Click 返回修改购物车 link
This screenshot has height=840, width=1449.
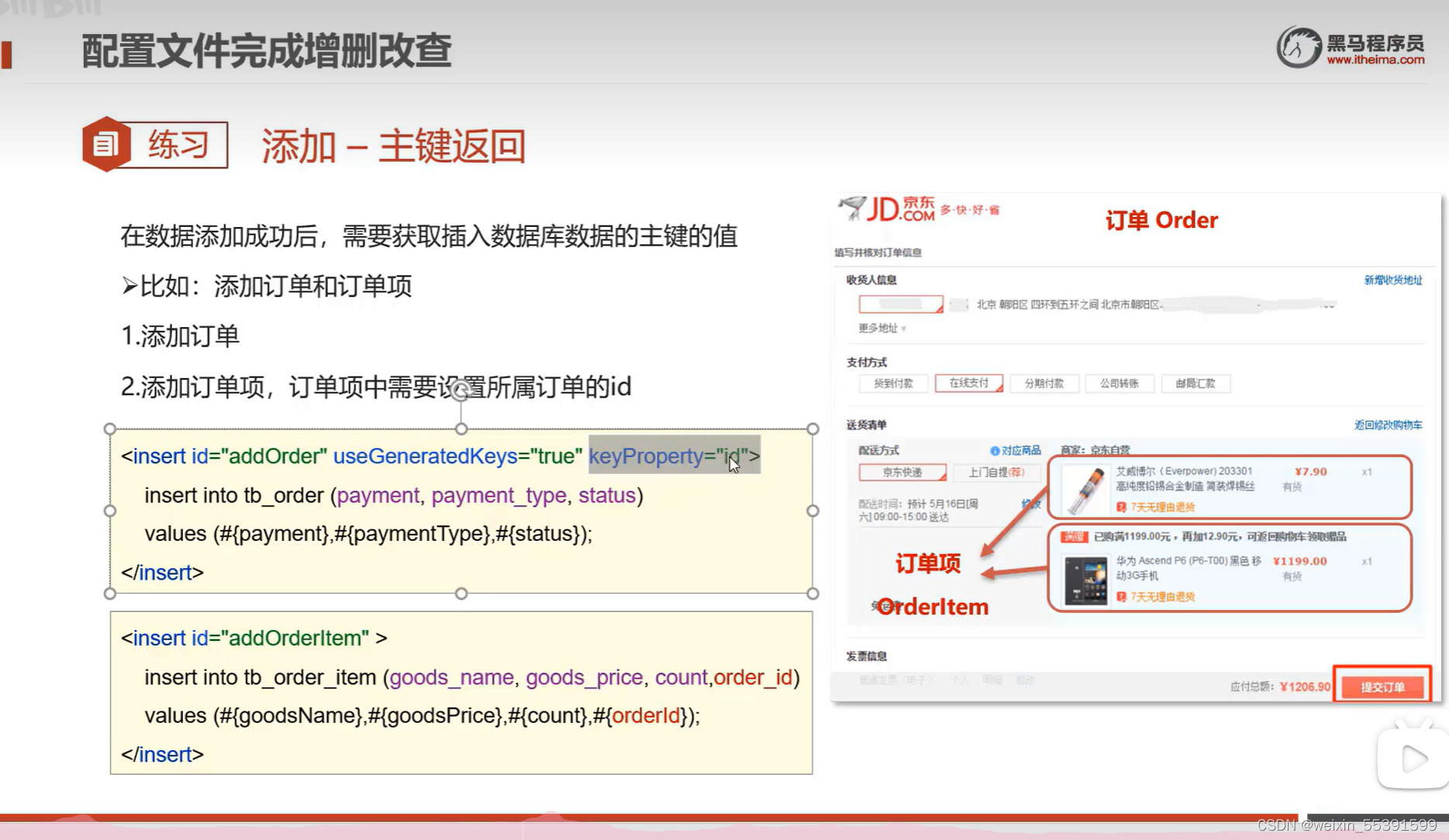pos(1387,425)
